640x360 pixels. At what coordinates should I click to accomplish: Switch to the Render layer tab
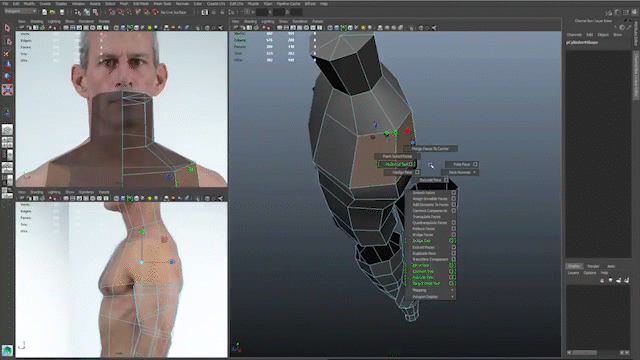(593, 266)
